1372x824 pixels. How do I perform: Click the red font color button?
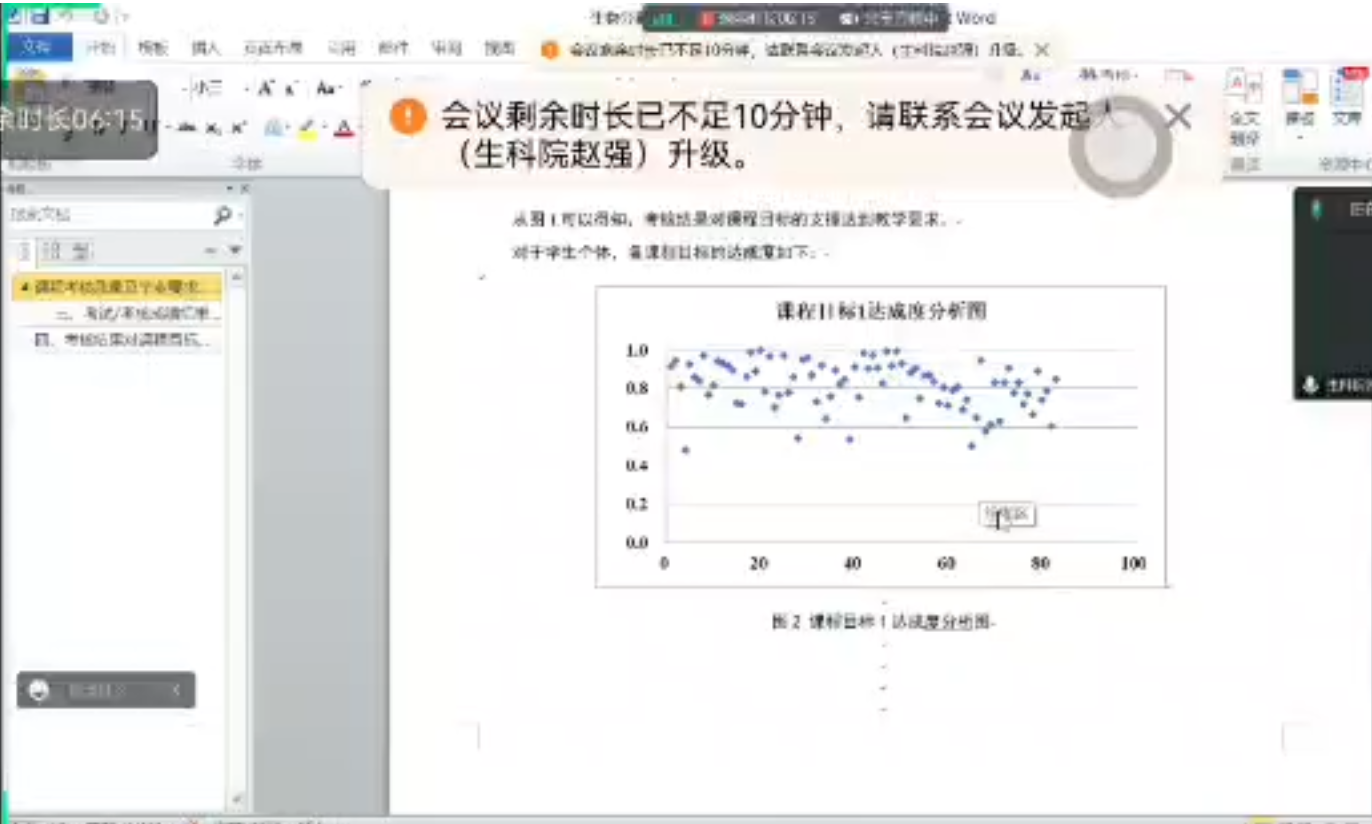pyautogui.click(x=343, y=127)
